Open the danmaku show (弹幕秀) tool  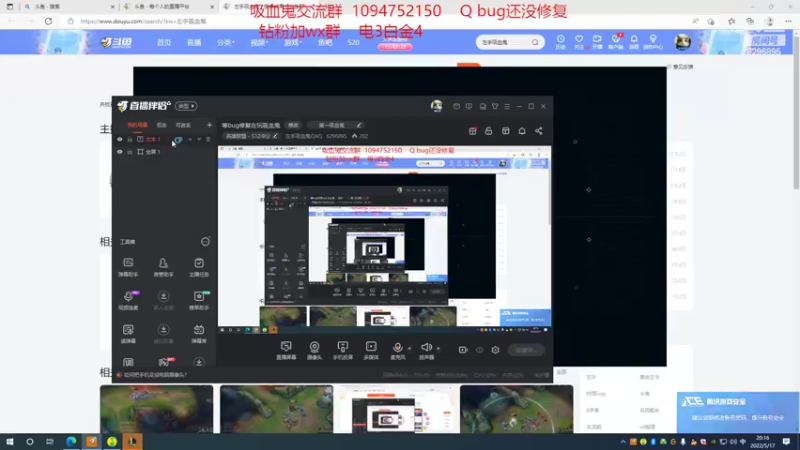pyautogui.click(x=198, y=334)
